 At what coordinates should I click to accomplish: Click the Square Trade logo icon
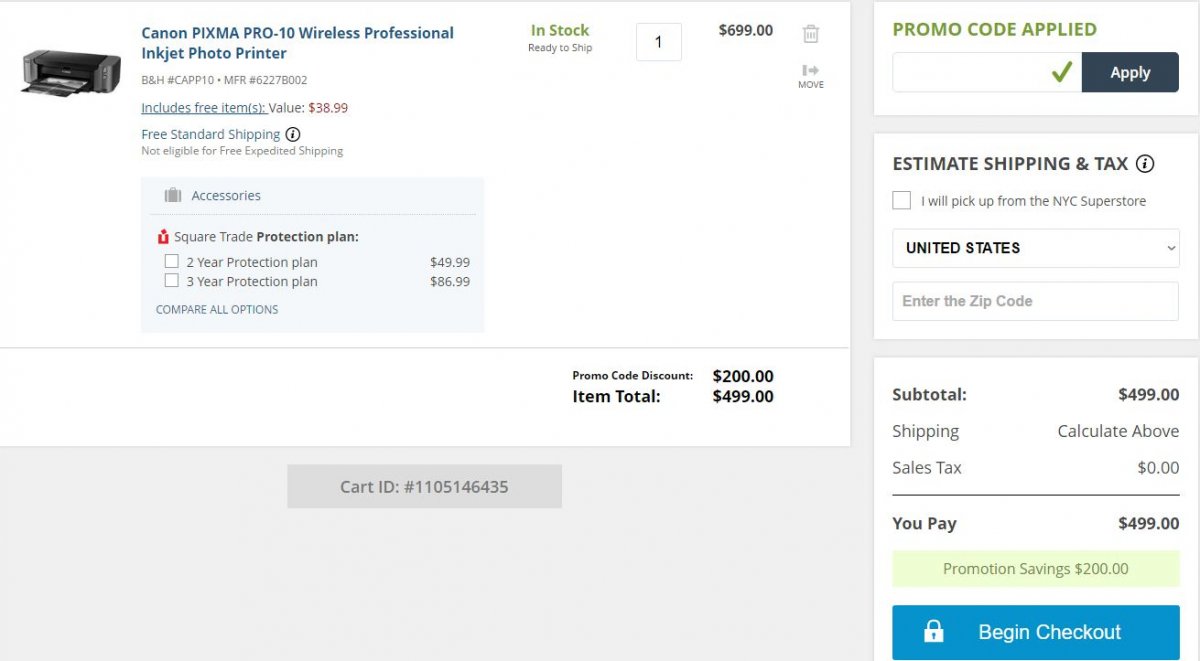(x=164, y=237)
